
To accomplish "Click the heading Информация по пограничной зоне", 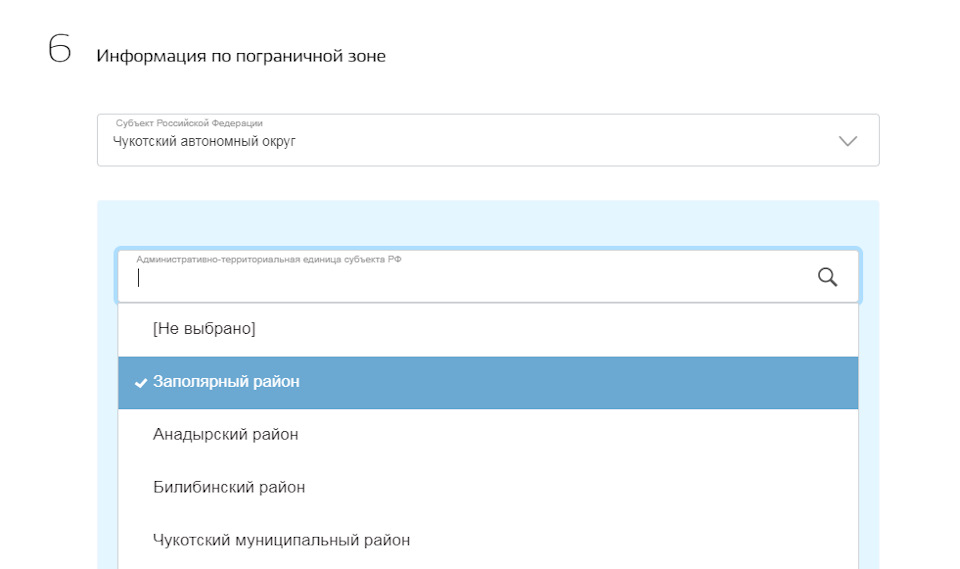I will 241,56.
